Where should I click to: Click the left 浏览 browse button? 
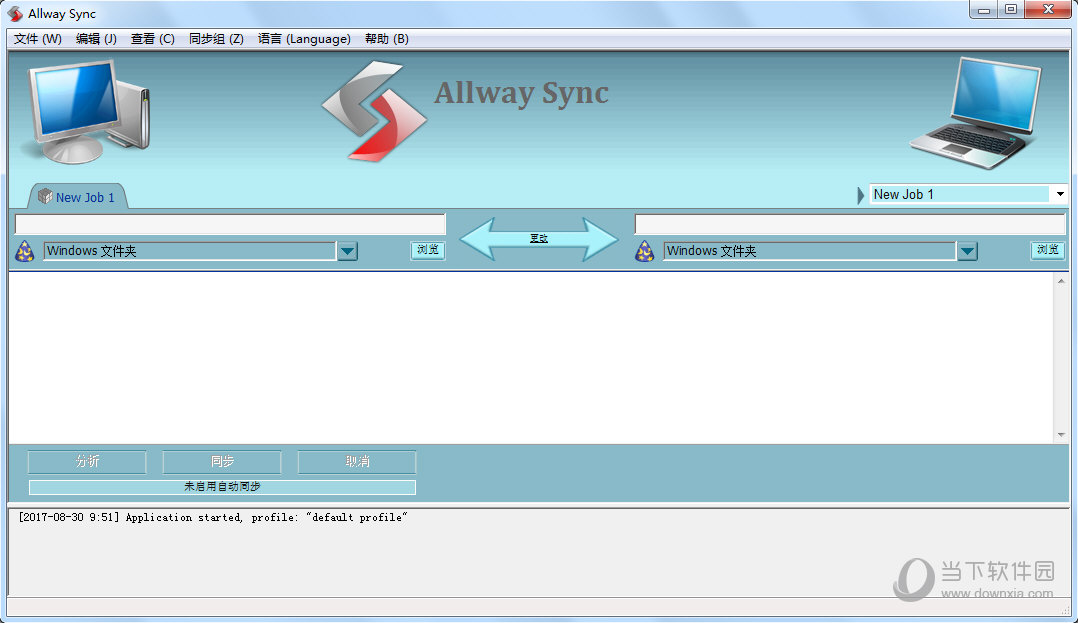point(428,250)
